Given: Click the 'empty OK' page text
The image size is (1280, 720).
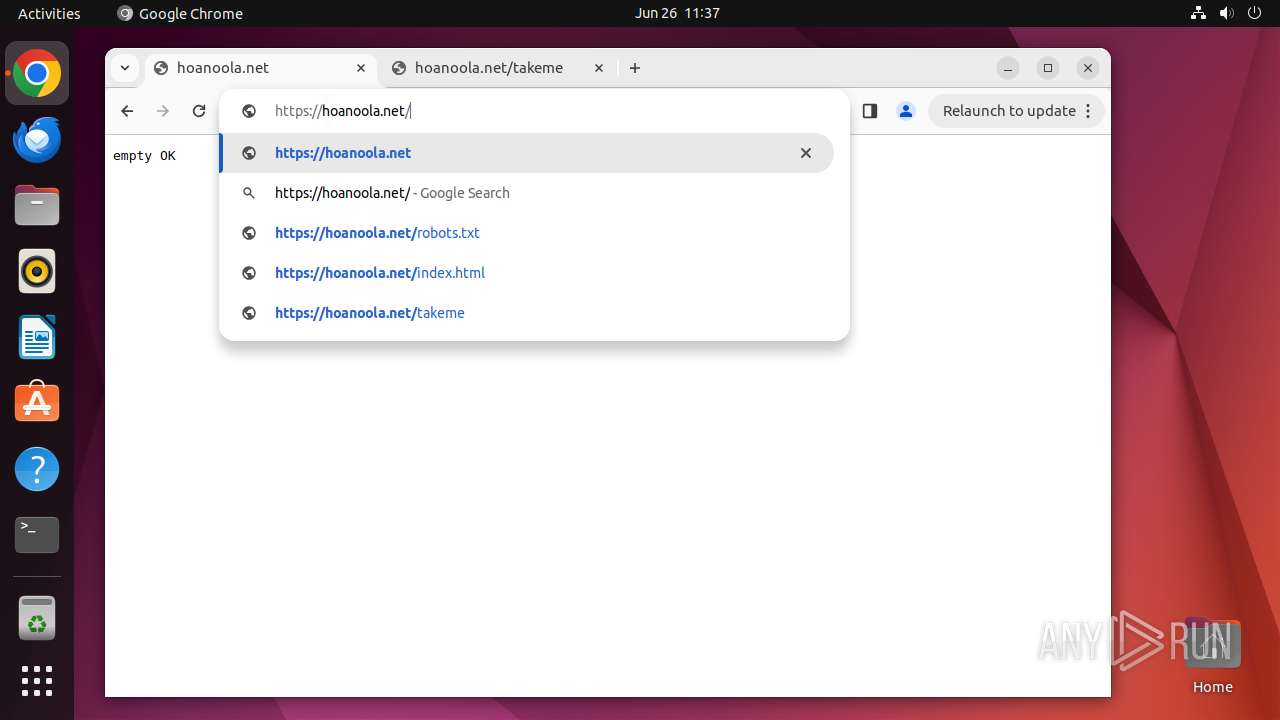Looking at the screenshot, I should point(144,156).
